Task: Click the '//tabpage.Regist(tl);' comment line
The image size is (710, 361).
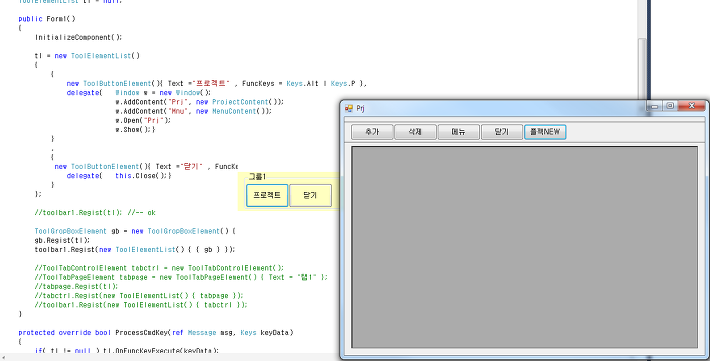Action: pos(76,287)
